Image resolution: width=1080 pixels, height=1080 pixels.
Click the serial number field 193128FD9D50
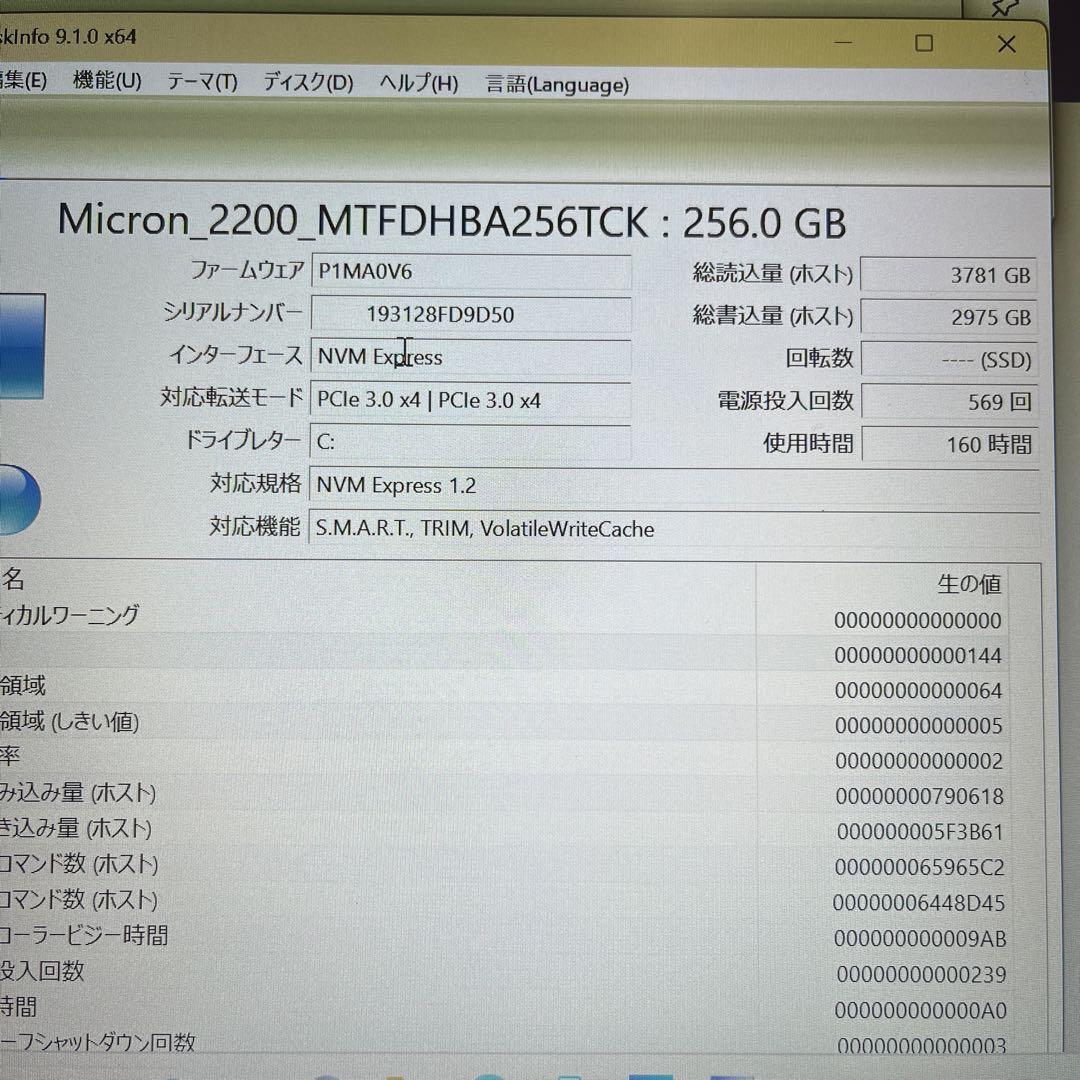(x=470, y=314)
